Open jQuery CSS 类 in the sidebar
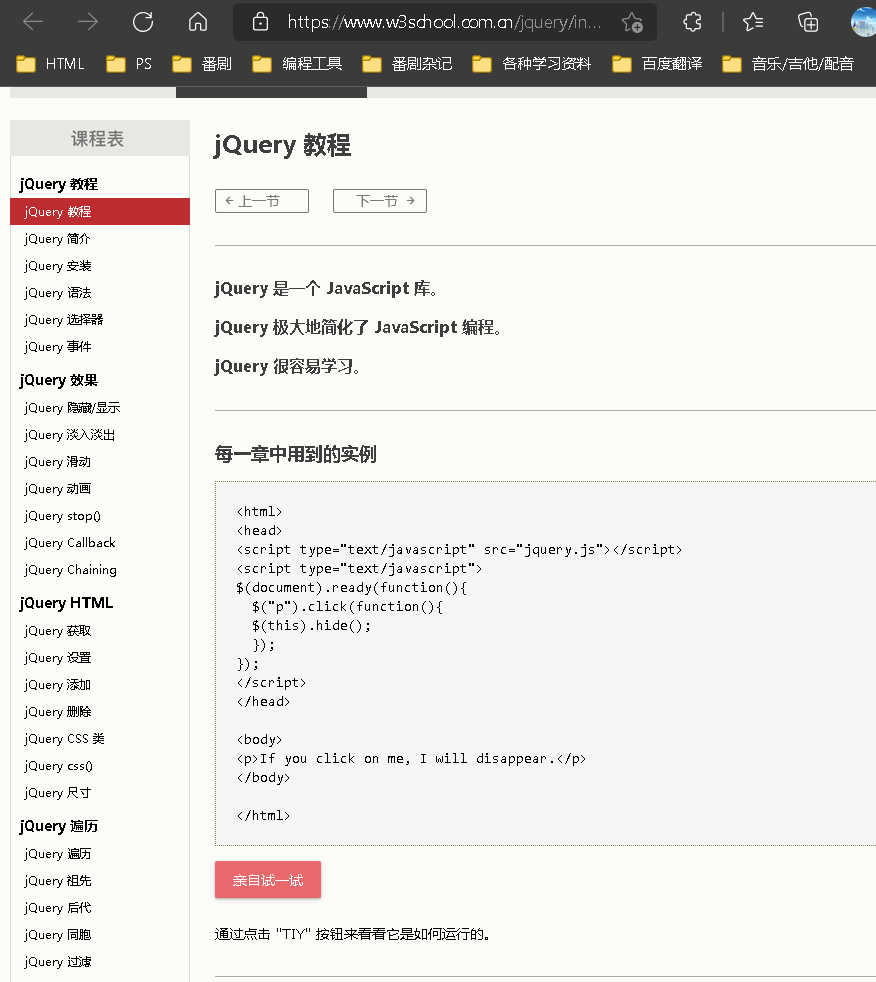Image resolution: width=876 pixels, height=982 pixels. coord(64,738)
